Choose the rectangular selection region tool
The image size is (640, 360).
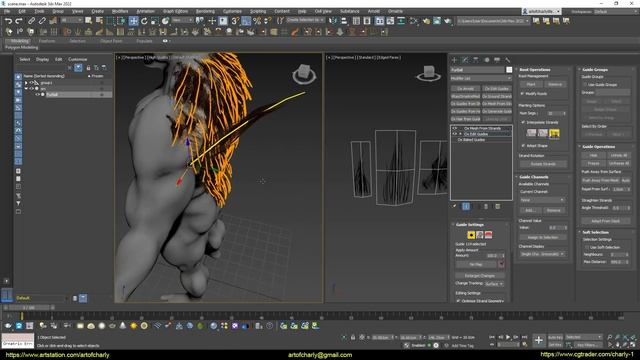click(x=110, y=21)
